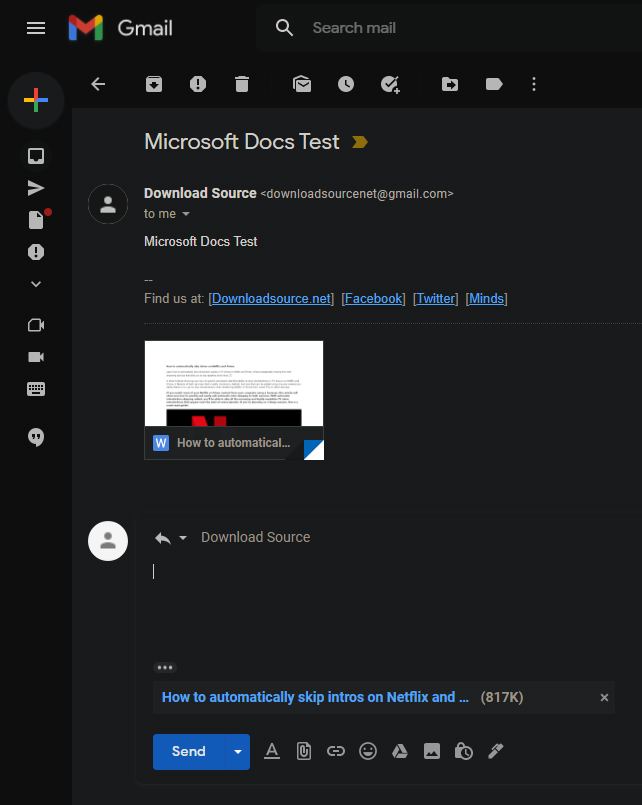Report this email as spam
Screen dimensions: 642x805
pos(198,84)
